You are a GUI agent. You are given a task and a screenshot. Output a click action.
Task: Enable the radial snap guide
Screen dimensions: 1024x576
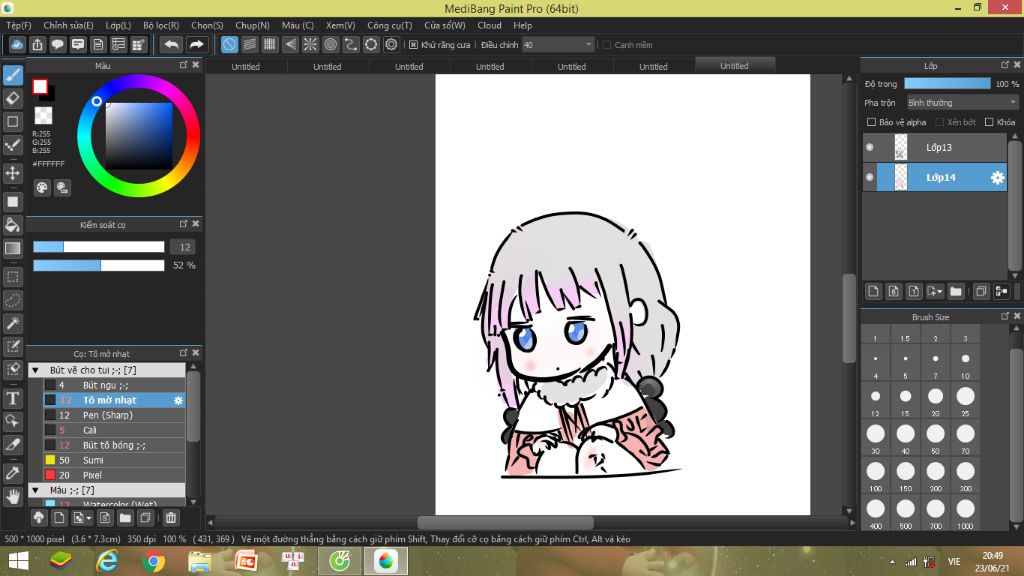coord(310,44)
